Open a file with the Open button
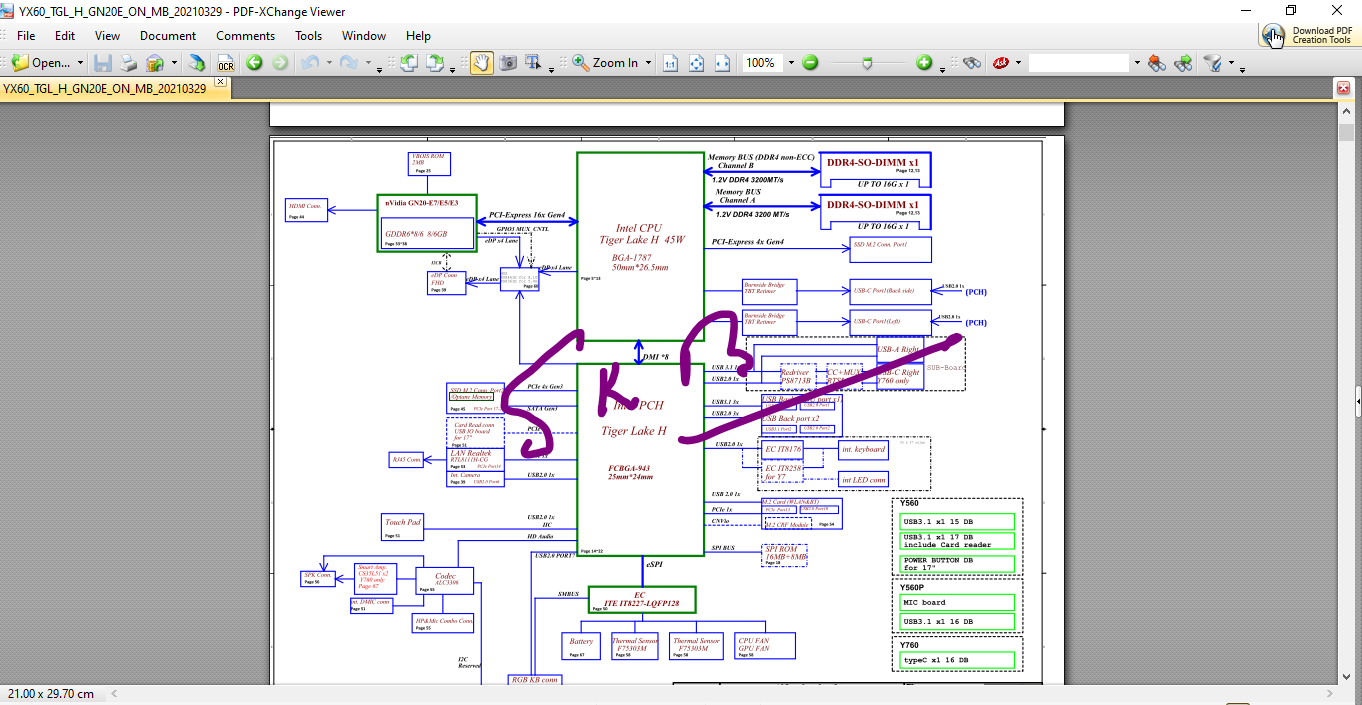Screen dimensions: 1362x705 pyautogui.click(x=41, y=62)
